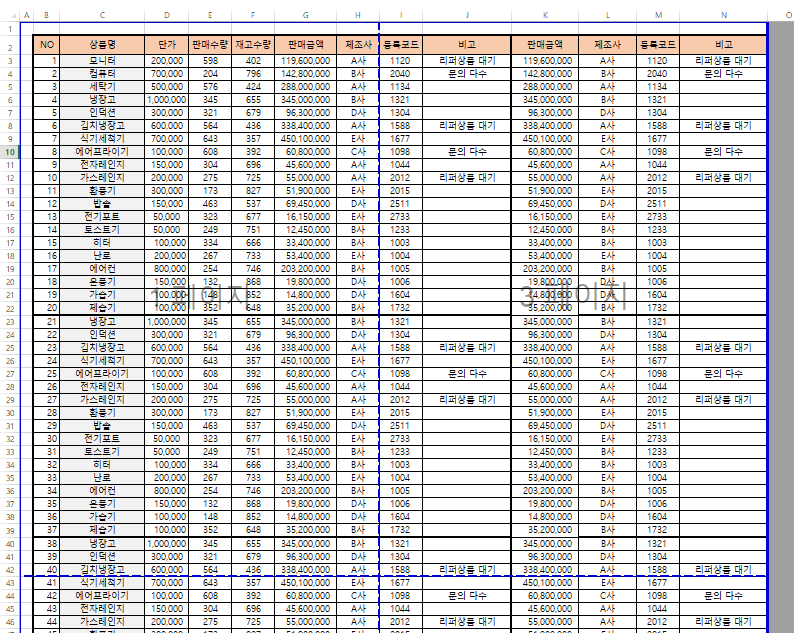794x633 pixels.
Task: Click 식기세척기 cell in row 26
Action: [102, 361]
